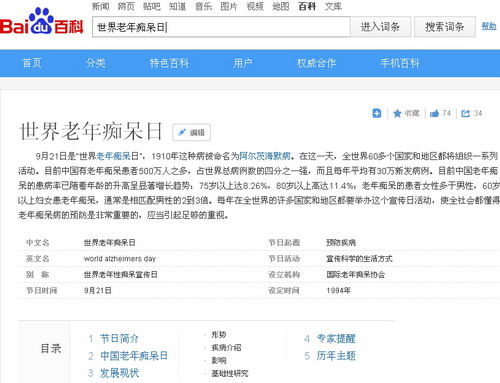Jump to section 5 历年主题

coord(336,356)
